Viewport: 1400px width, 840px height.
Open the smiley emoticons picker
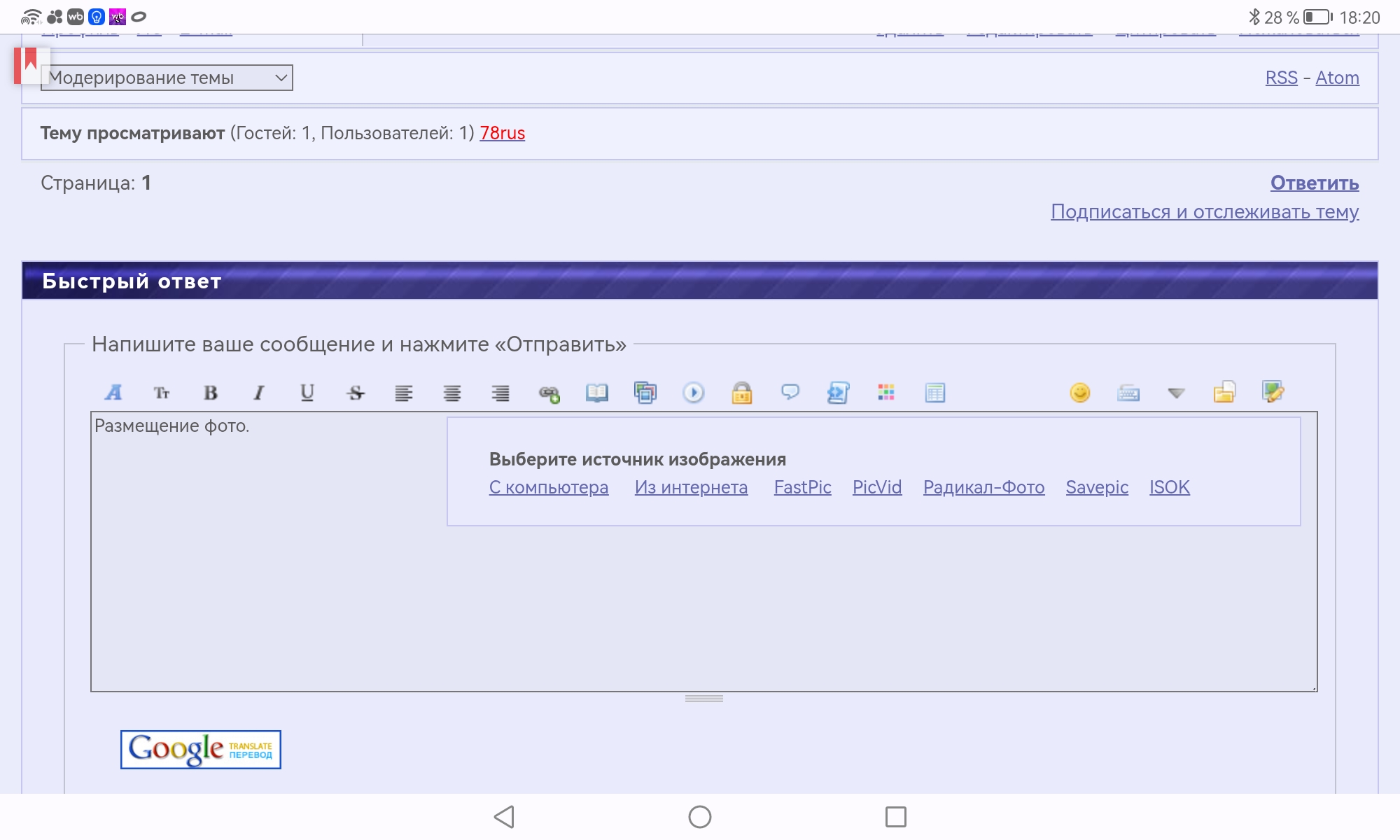click(1080, 393)
